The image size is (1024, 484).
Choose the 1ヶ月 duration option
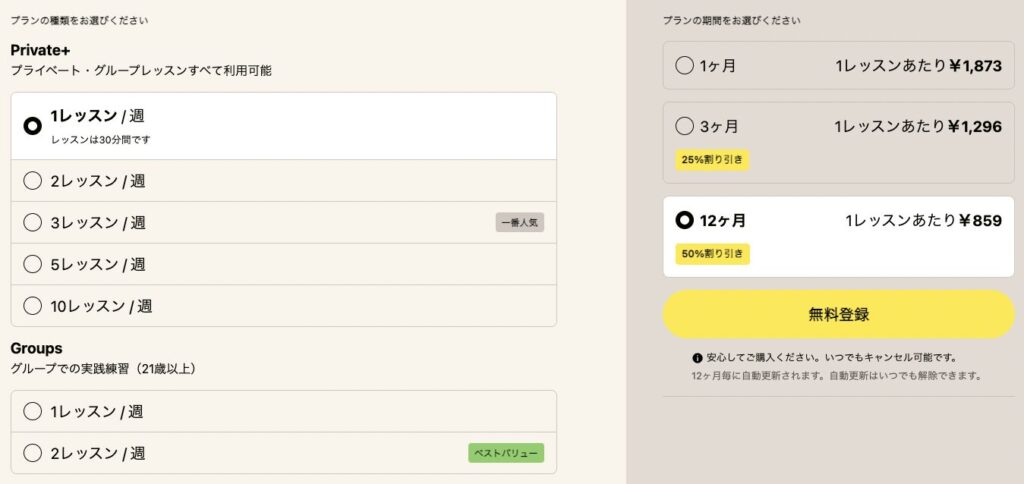click(839, 65)
